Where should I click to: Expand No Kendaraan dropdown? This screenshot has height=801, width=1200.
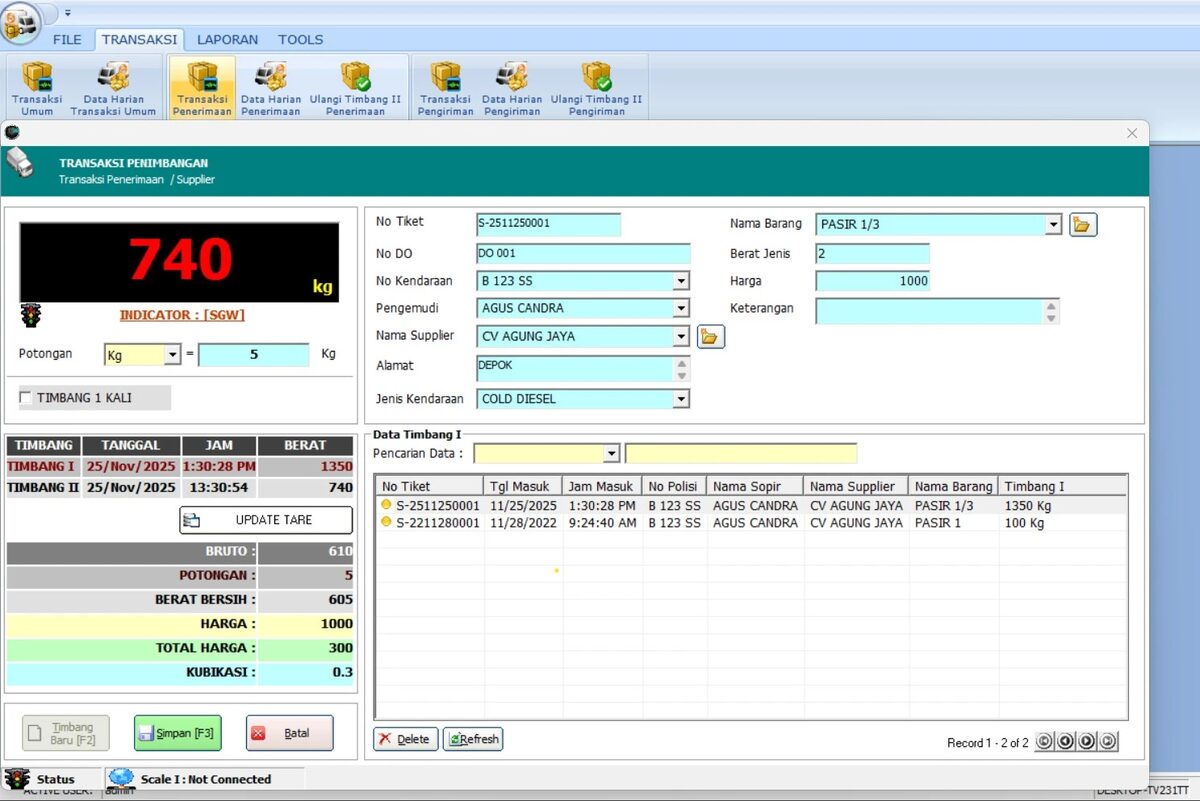point(681,282)
